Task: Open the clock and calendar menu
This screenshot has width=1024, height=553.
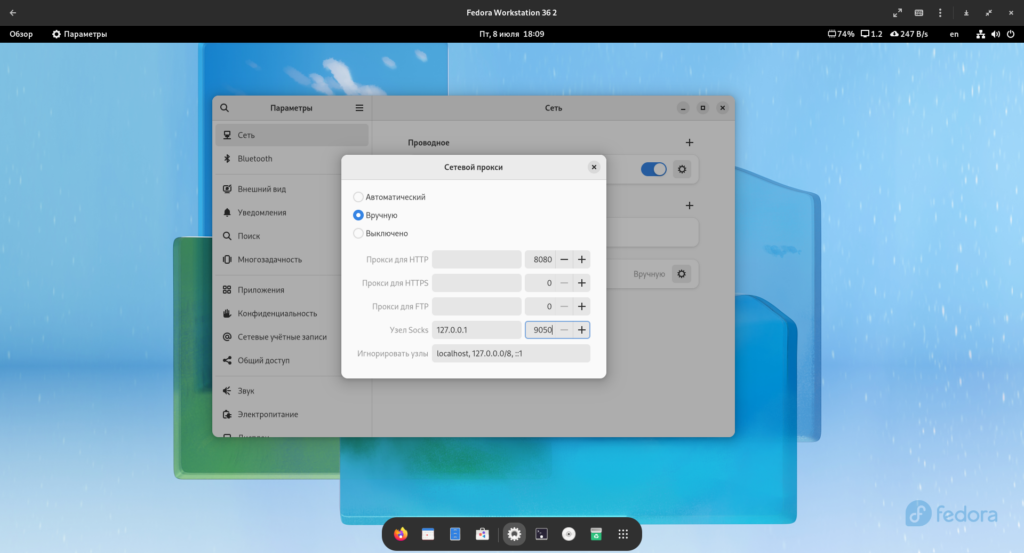Action: click(512, 34)
